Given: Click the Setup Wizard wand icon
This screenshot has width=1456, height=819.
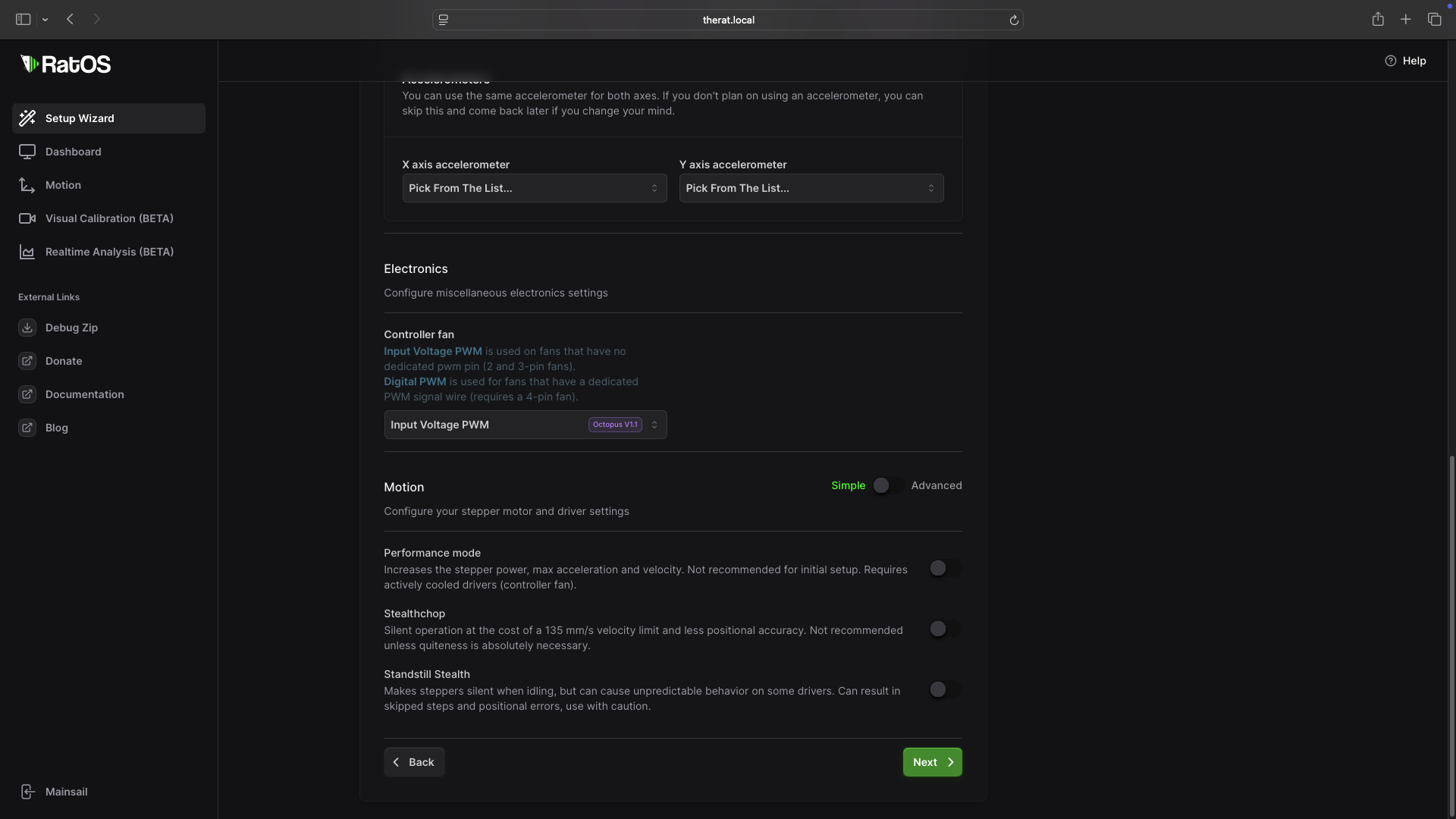Looking at the screenshot, I should coord(27,118).
